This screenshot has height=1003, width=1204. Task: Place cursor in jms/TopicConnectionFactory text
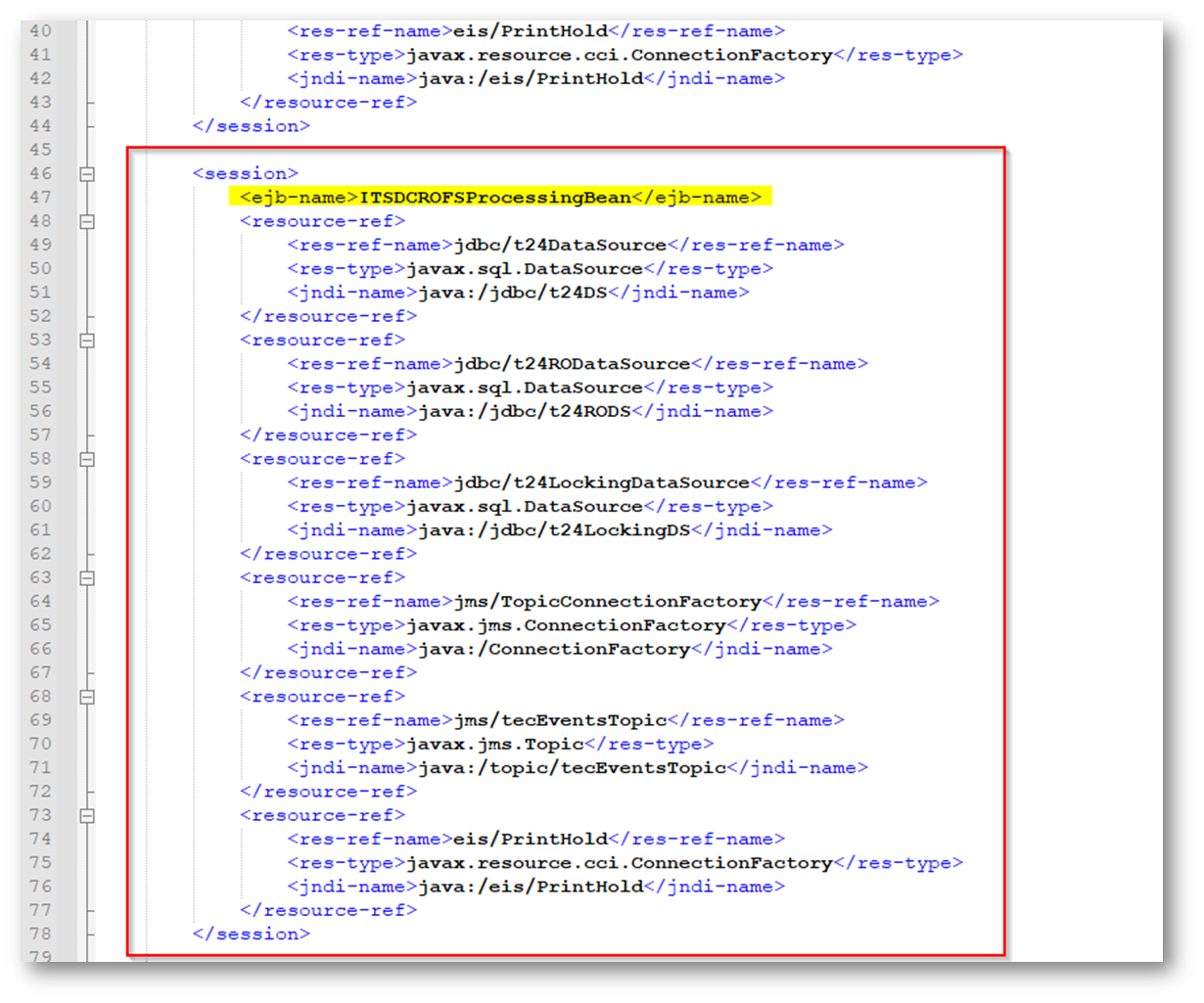(x=607, y=602)
